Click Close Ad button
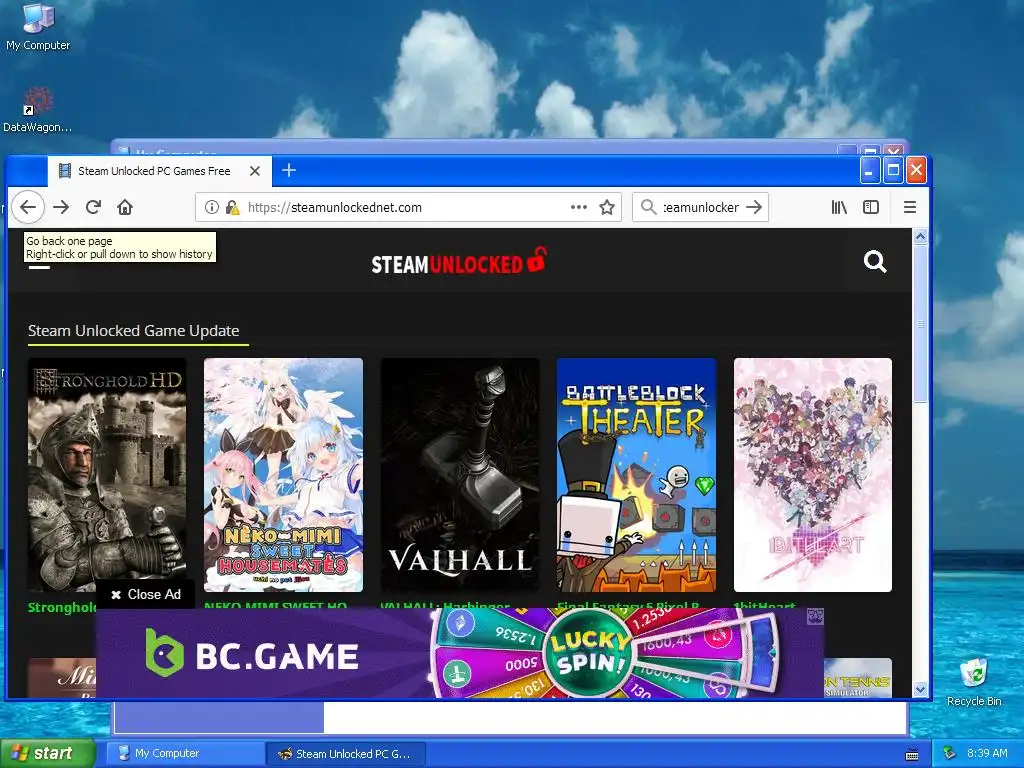The height and width of the screenshot is (768, 1024). (x=146, y=594)
